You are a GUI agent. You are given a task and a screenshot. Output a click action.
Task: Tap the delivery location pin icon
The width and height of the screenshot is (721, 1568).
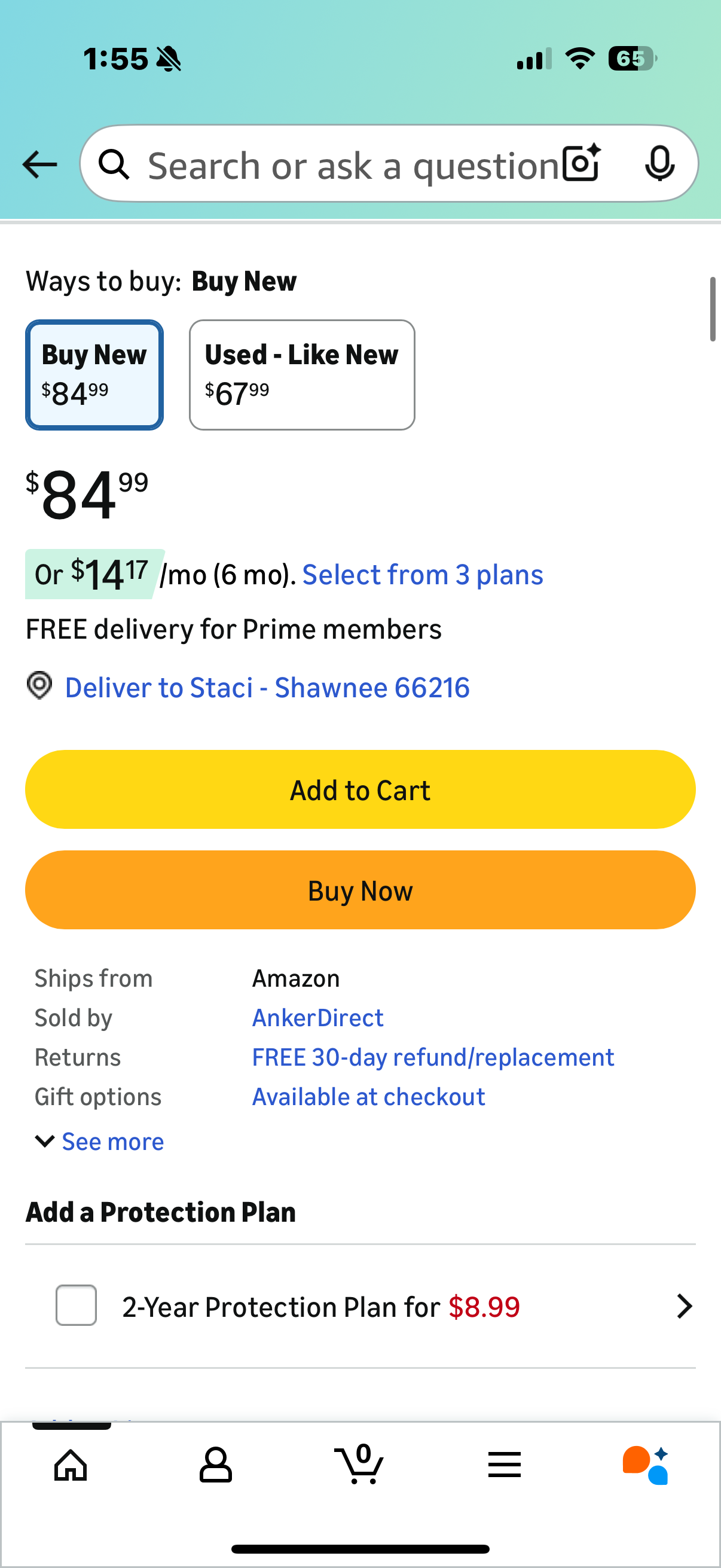click(39, 686)
